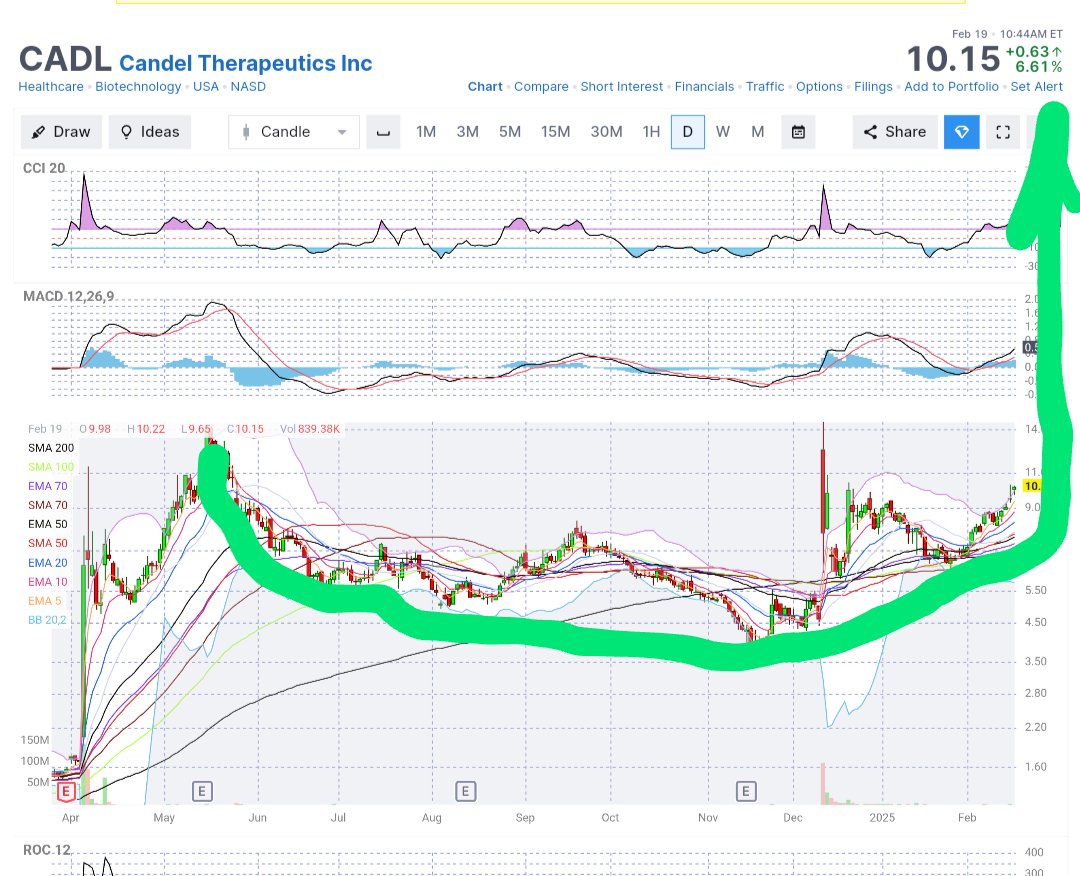
Task: Open the Short Interest link
Action: click(x=621, y=87)
